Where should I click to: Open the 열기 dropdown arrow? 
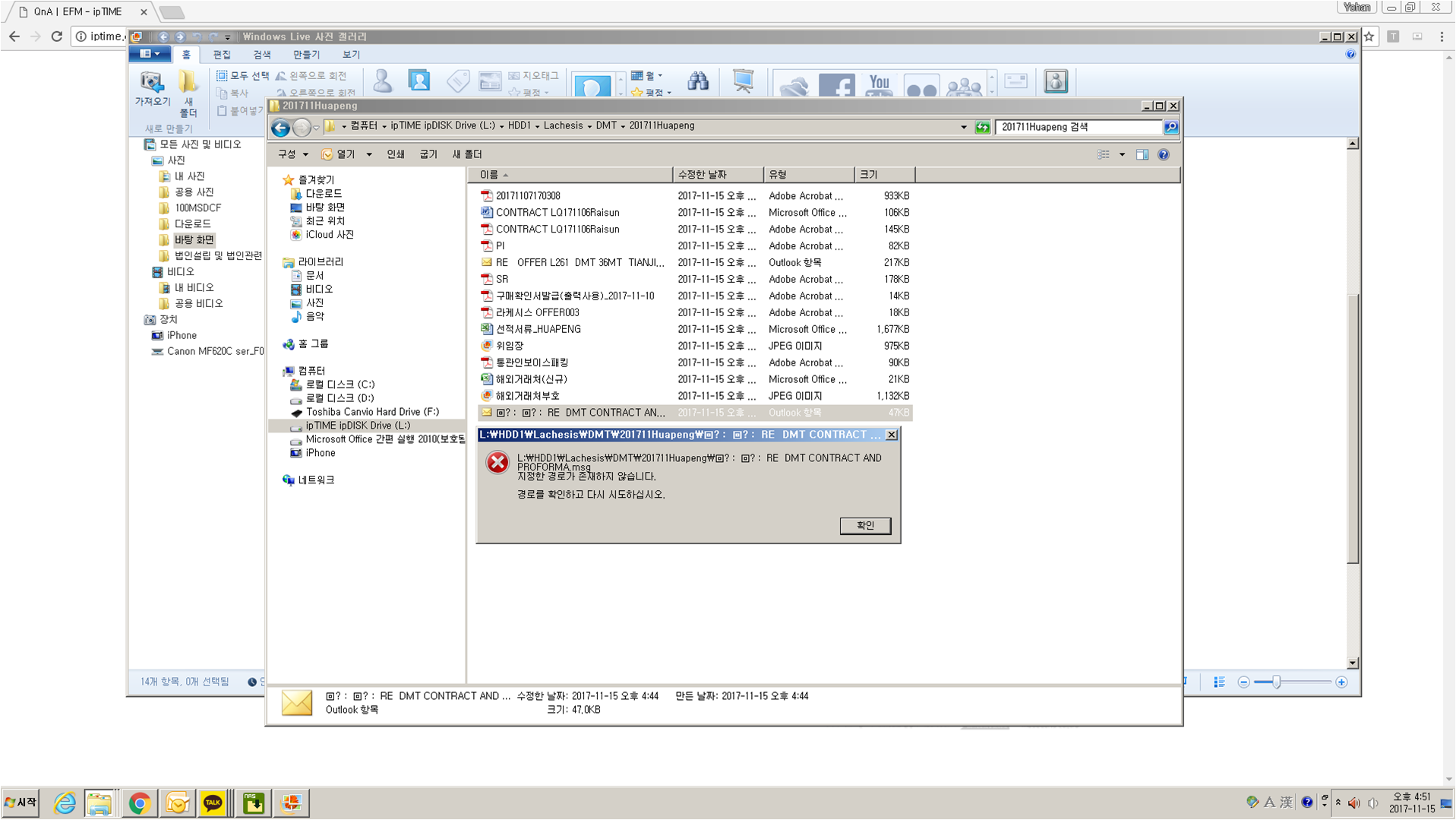click(x=369, y=154)
